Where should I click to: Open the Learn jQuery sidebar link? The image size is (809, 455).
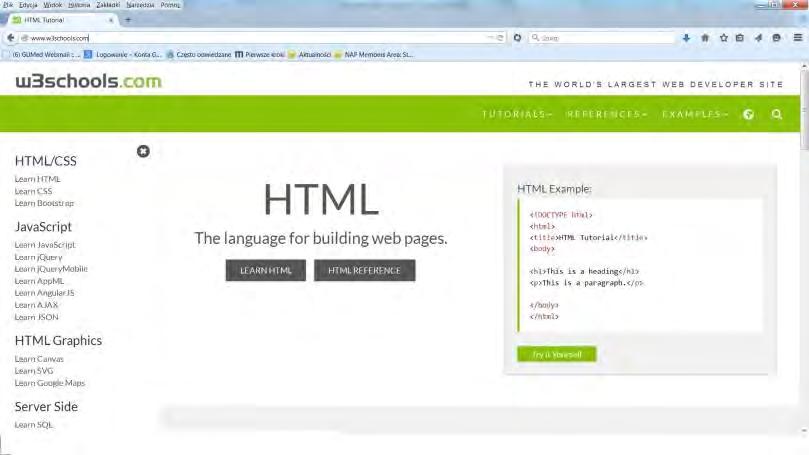click(39, 257)
